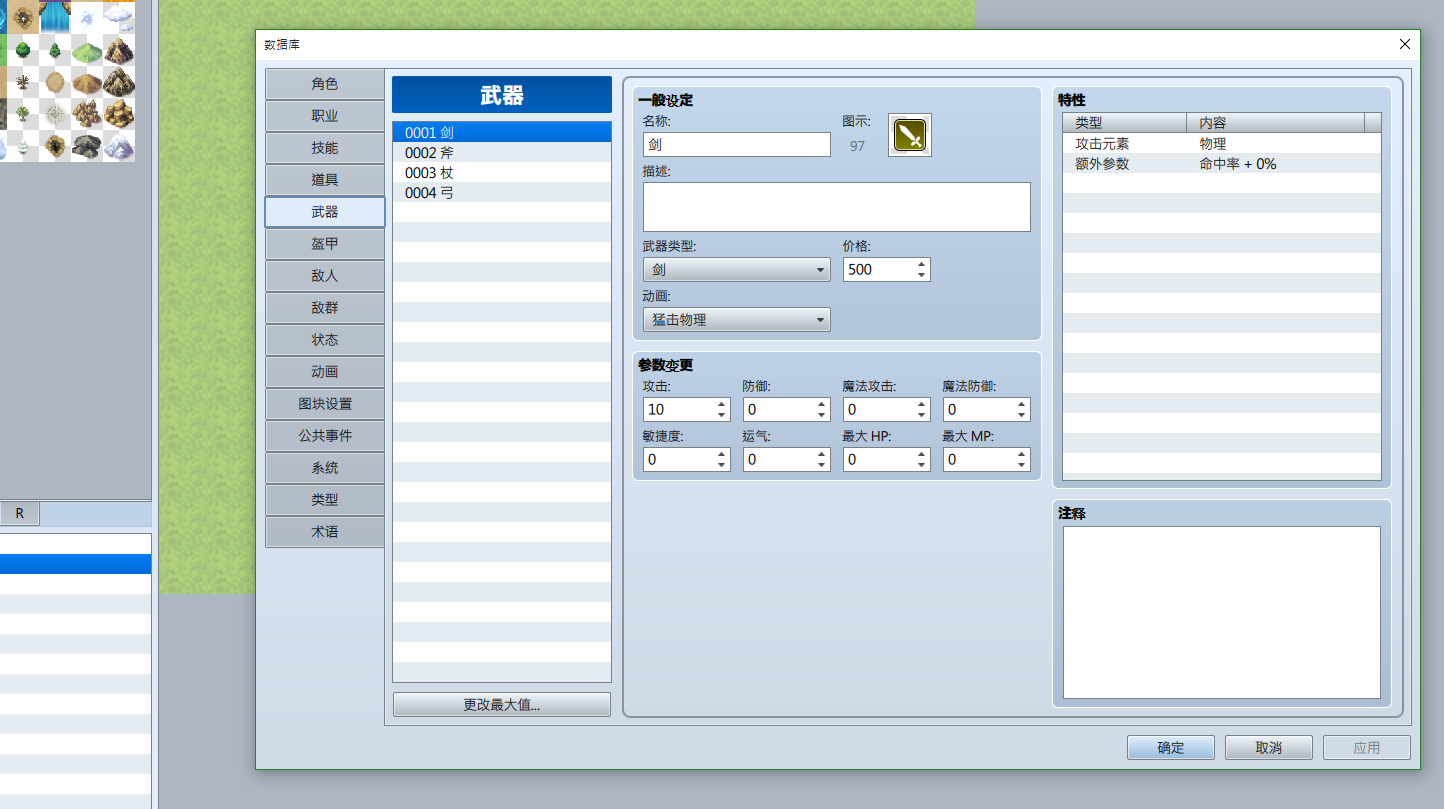
Task: Select the 额外参数 命中率 + 0% trait row
Action: coord(1222,164)
